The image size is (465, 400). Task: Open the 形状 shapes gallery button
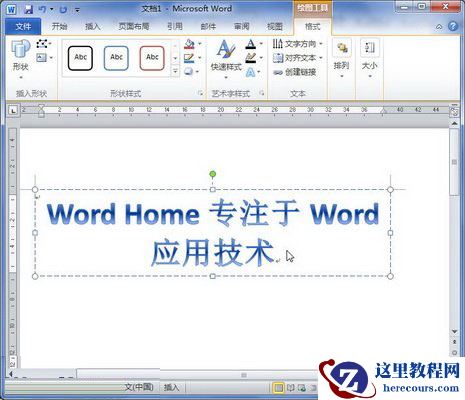click(x=20, y=59)
